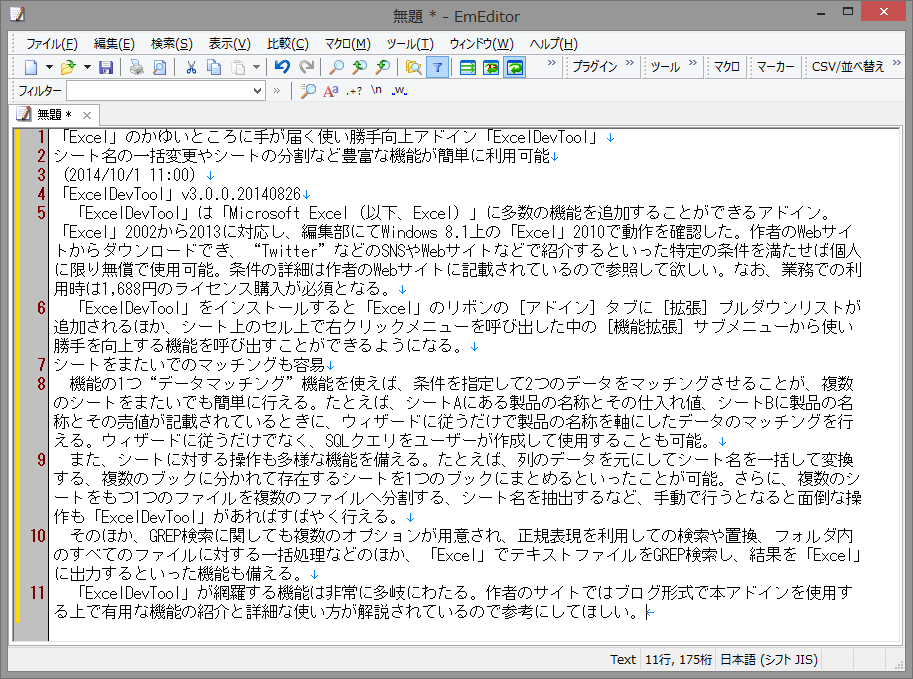Click the EmEditor icon in title bar

[17, 14]
